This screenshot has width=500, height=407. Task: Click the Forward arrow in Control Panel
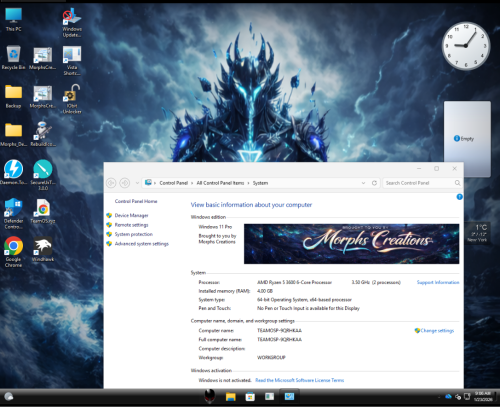[x=125, y=183]
